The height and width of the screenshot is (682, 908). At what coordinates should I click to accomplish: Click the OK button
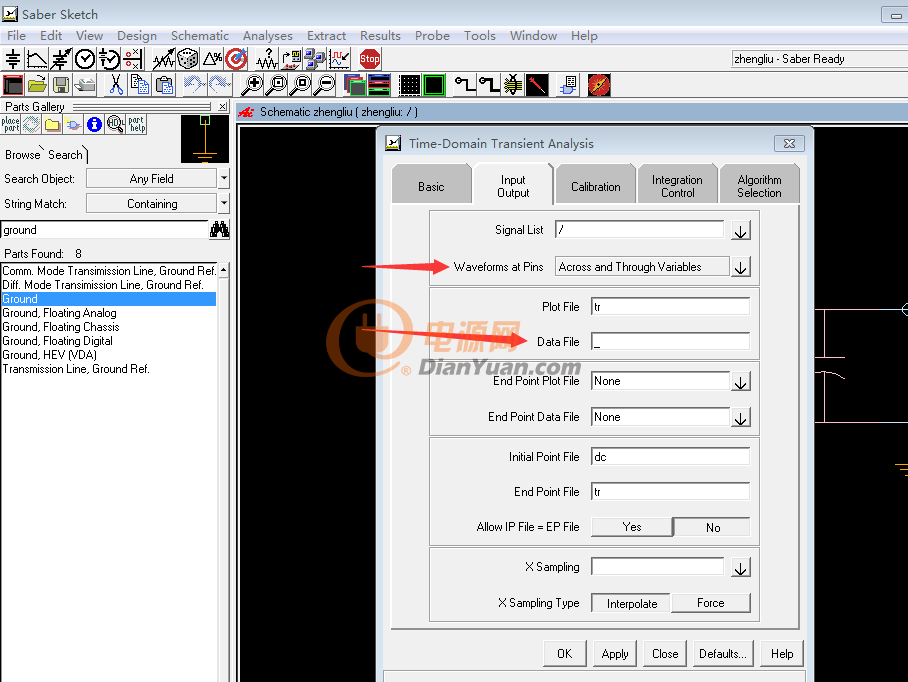tap(565, 654)
